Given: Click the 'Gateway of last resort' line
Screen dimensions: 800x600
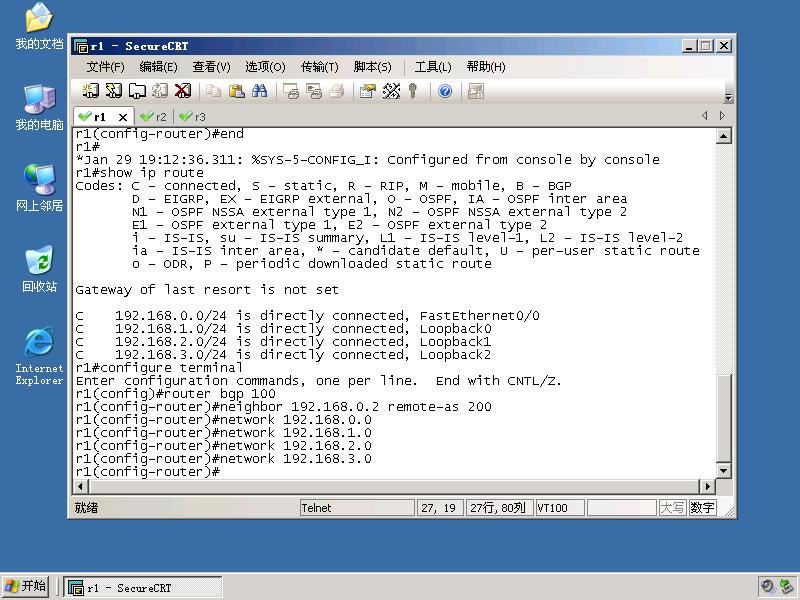Looking at the screenshot, I should click(x=207, y=290).
